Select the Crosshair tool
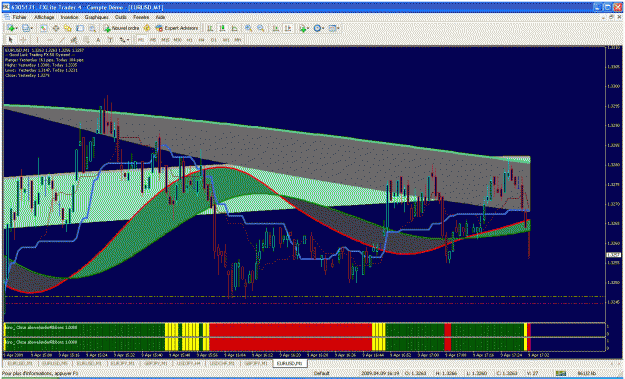Image resolution: width=625 pixels, height=379 pixels. click(23, 39)
